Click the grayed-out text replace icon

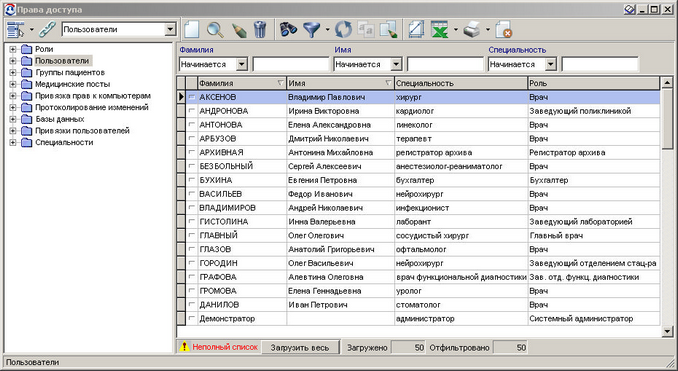point(366,29)
